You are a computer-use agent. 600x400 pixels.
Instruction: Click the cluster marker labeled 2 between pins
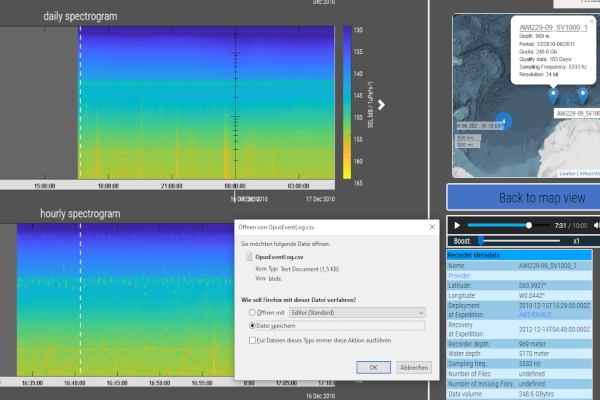pos(568,100)
